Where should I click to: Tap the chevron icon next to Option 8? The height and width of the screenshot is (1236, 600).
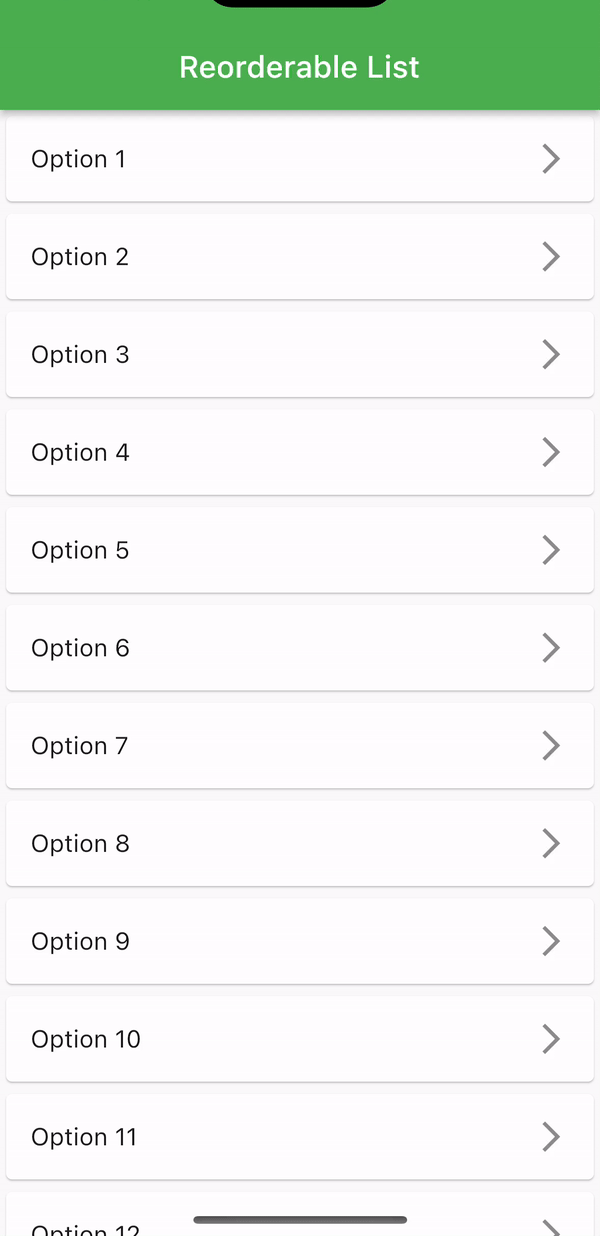click(x=551, y=843)
